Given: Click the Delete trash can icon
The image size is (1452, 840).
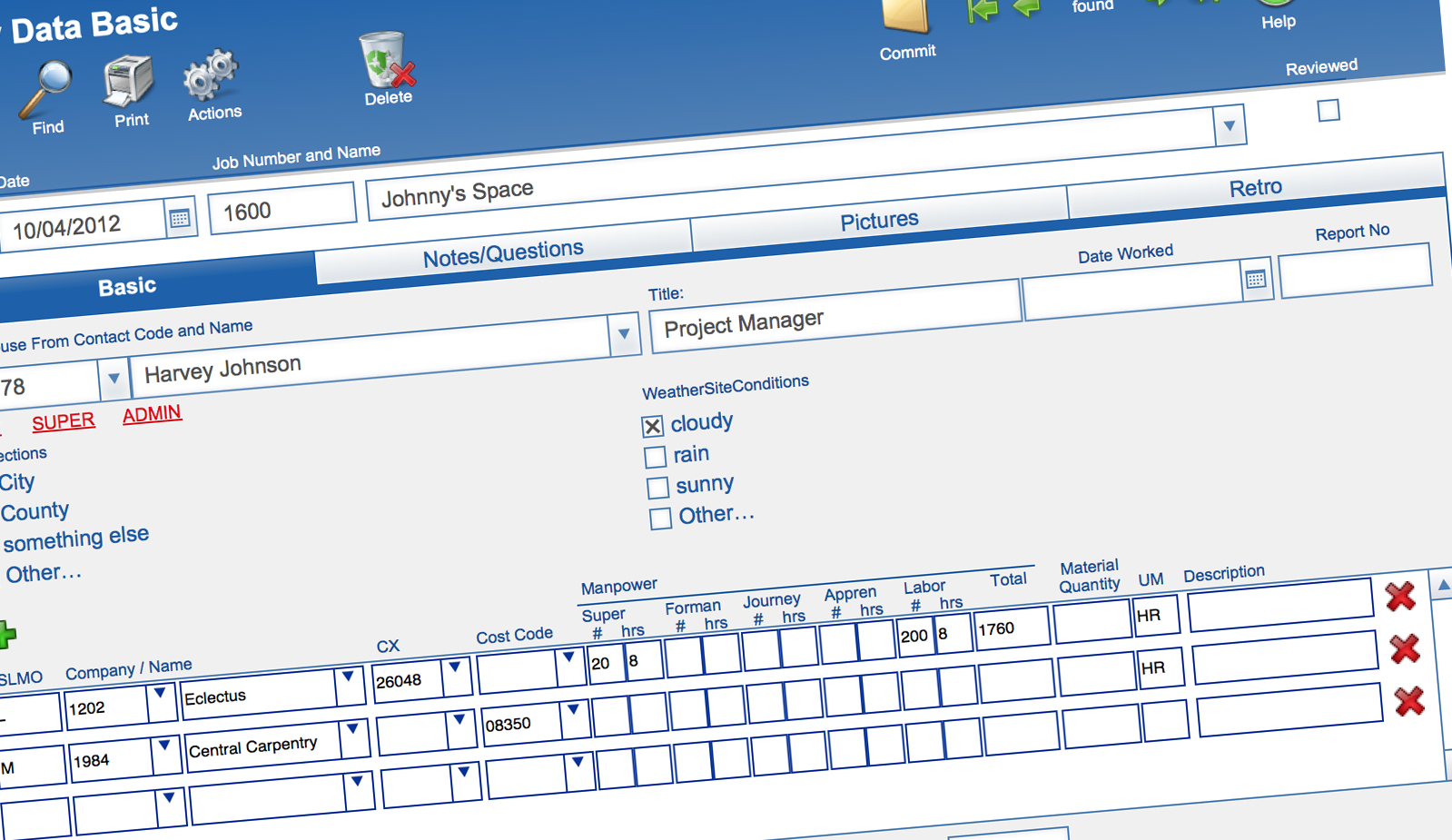Looking at the screenshot, I should coord(387,59).
